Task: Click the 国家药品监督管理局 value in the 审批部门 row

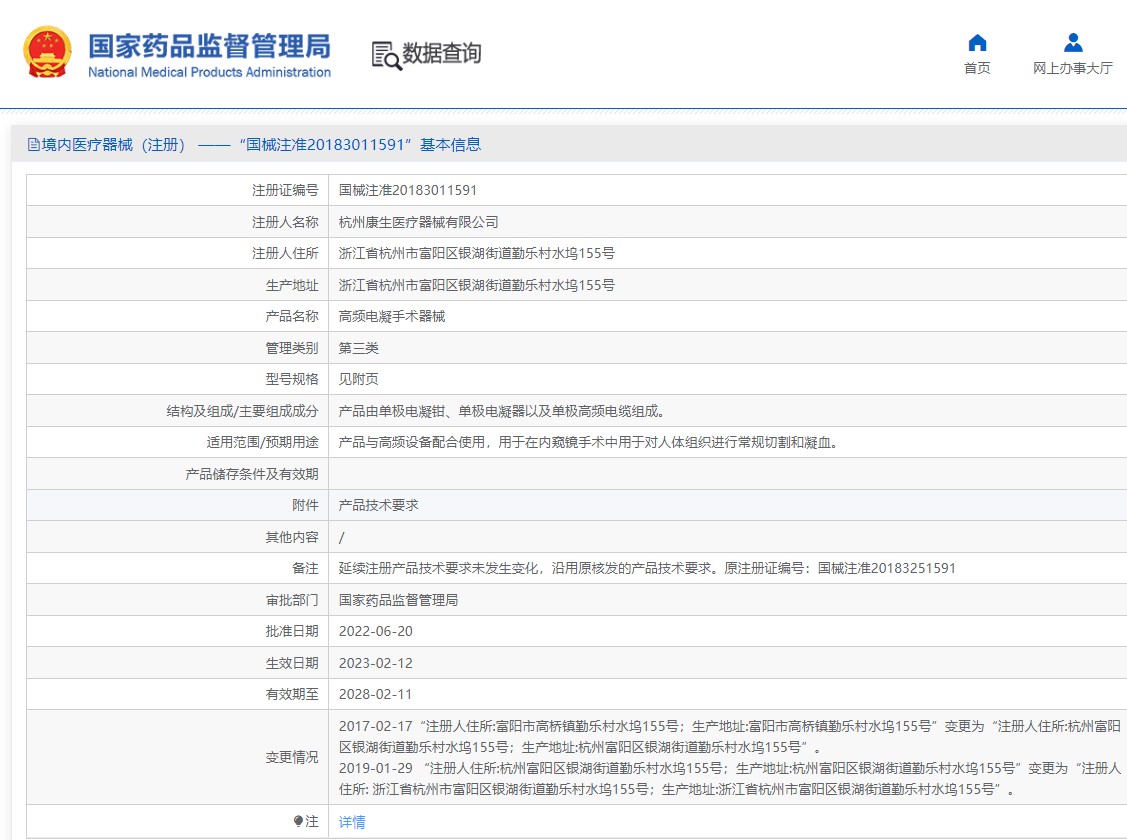Action: 399,600
